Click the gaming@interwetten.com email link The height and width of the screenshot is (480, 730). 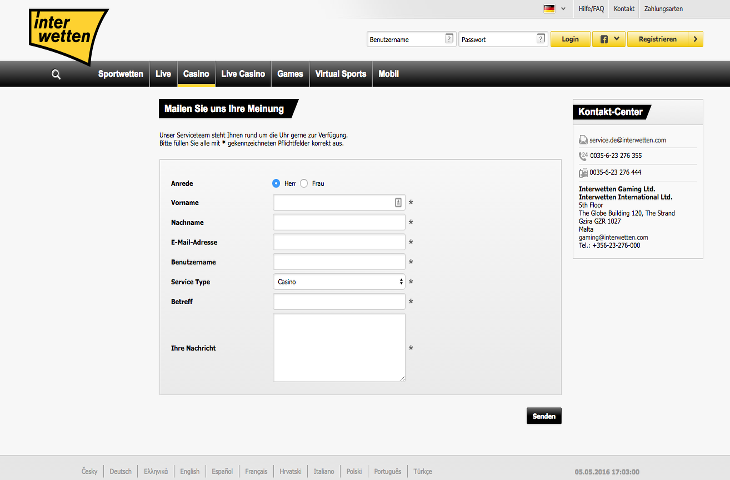pos(613,237)
